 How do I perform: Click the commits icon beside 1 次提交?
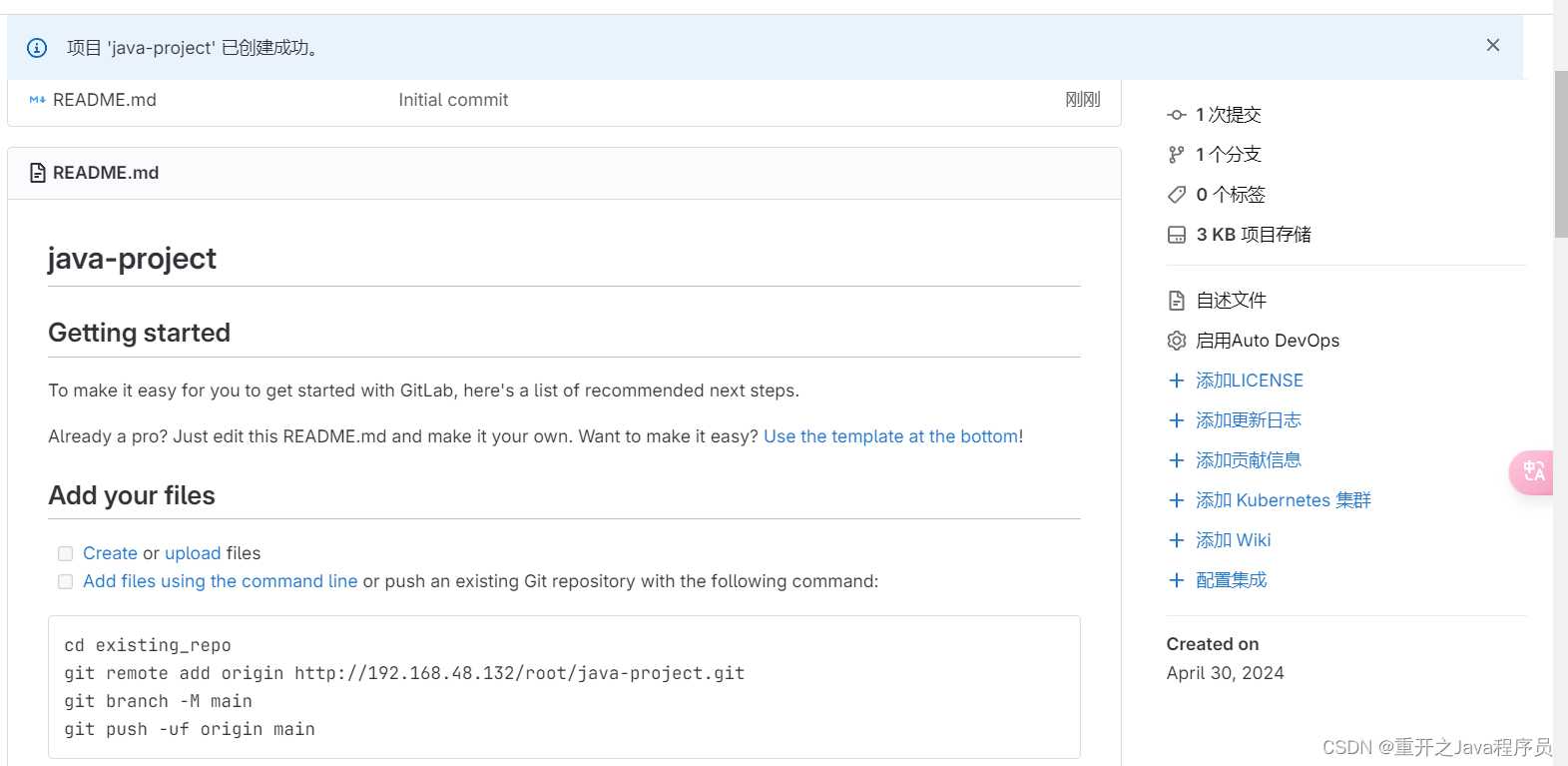[x=1177, y=115]
